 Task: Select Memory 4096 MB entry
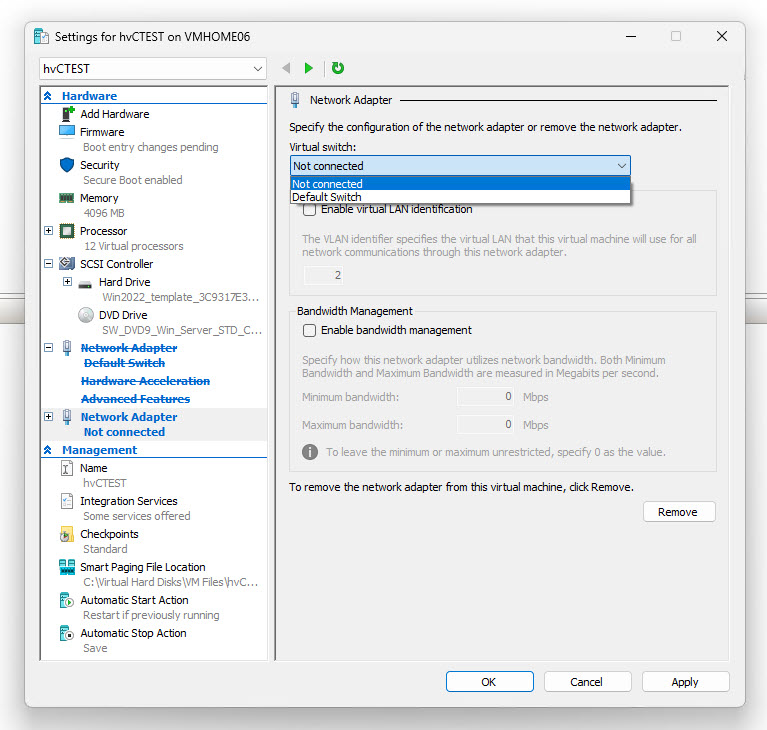click(99, 198)
